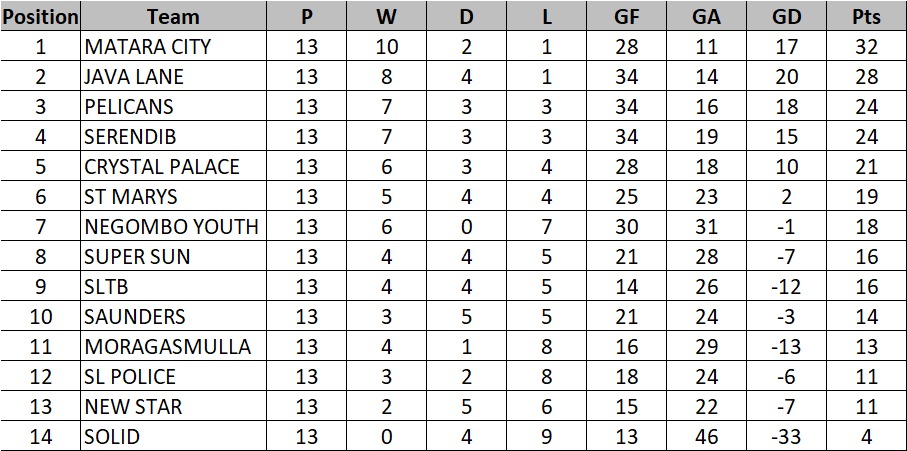Image resolution: width=907 pixels, height=451 pixels.
Task: Click the NEW STAR team cell
Action: pyautogui.click(x=174, y=406)
